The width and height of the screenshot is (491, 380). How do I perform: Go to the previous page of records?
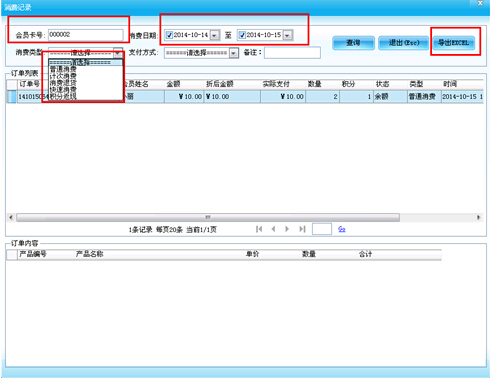coord(273,229)
